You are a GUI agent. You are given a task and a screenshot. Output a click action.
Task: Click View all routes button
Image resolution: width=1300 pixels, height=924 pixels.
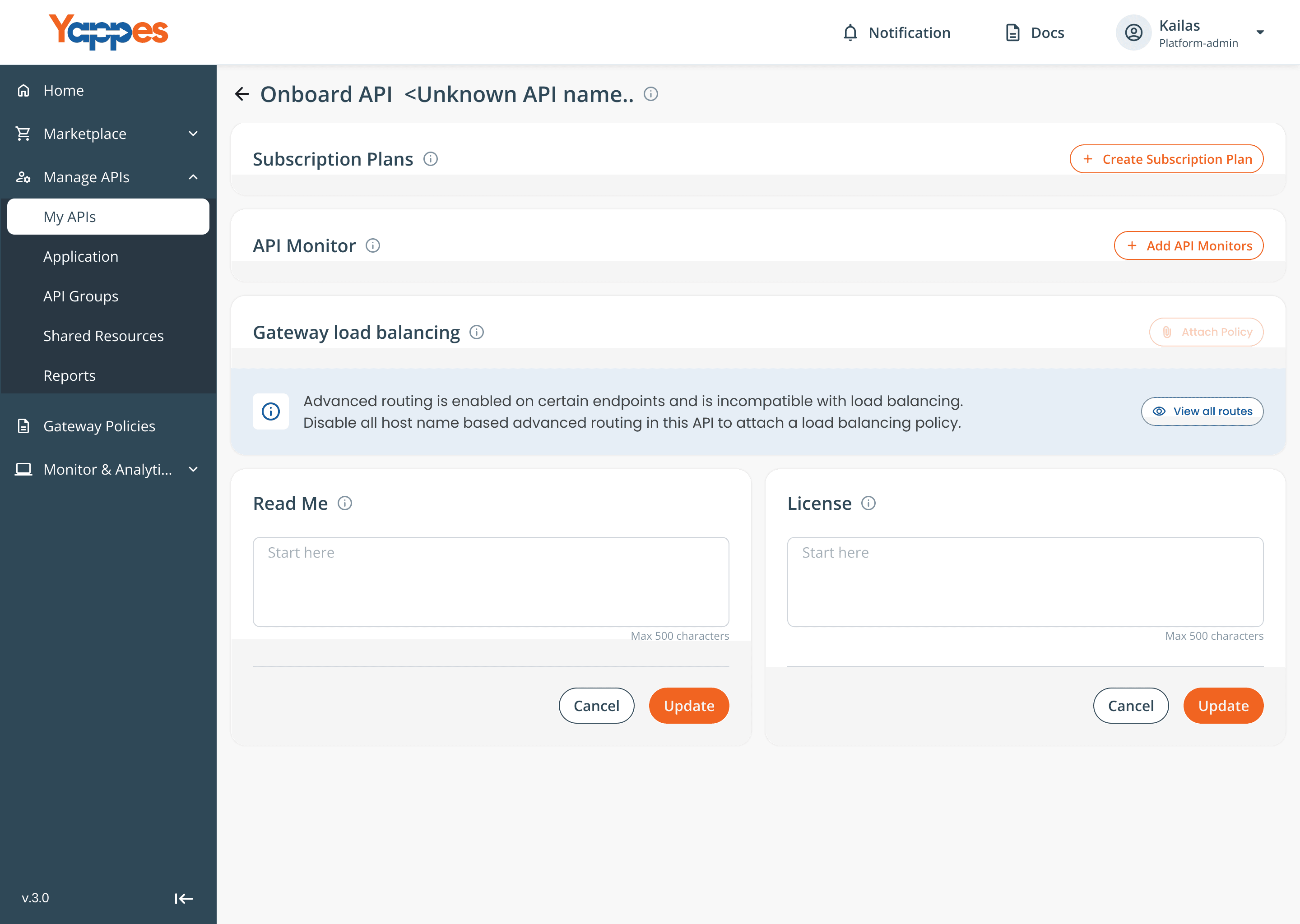click(x=1202, y=411)
